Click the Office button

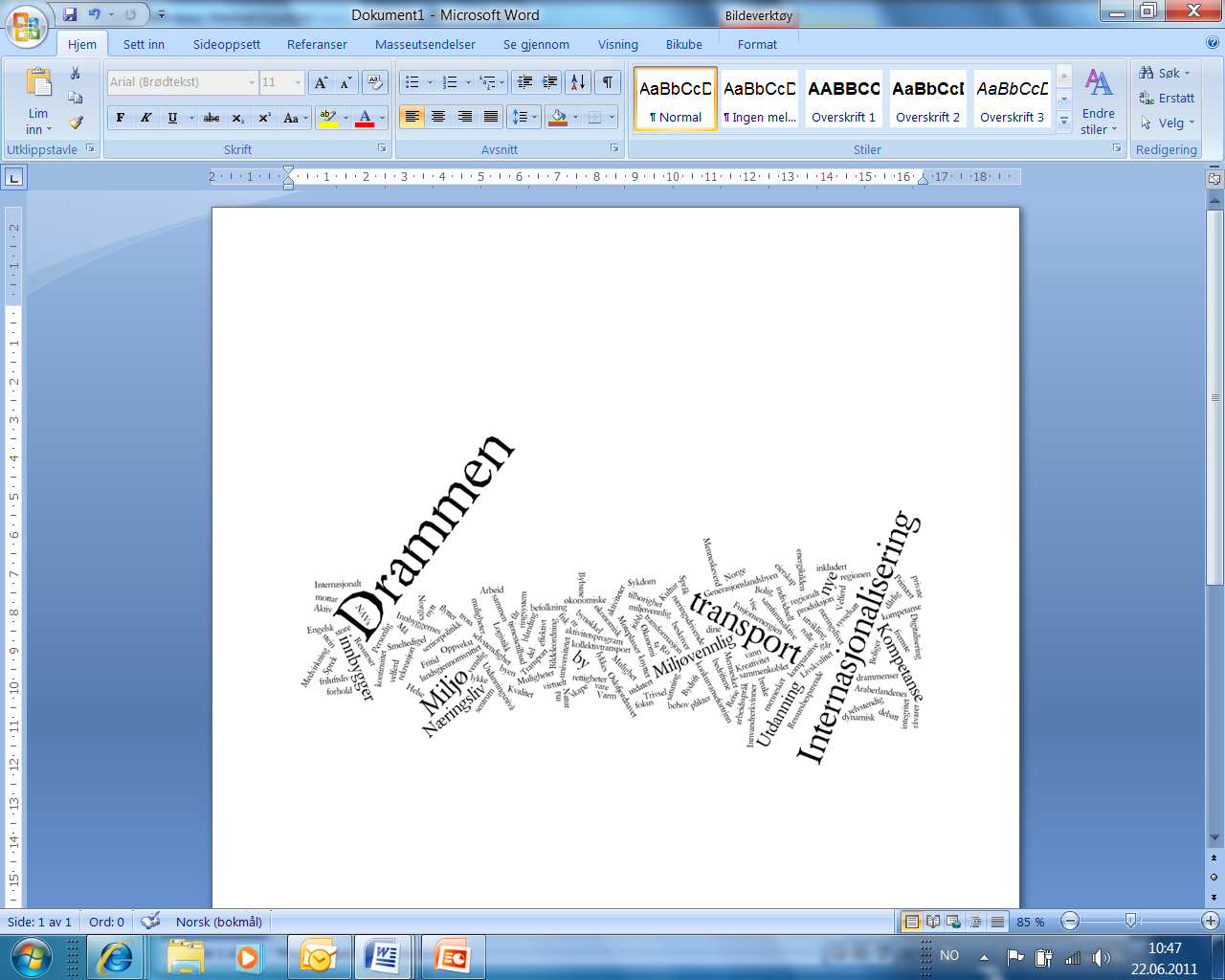click(x=27, y=25)
